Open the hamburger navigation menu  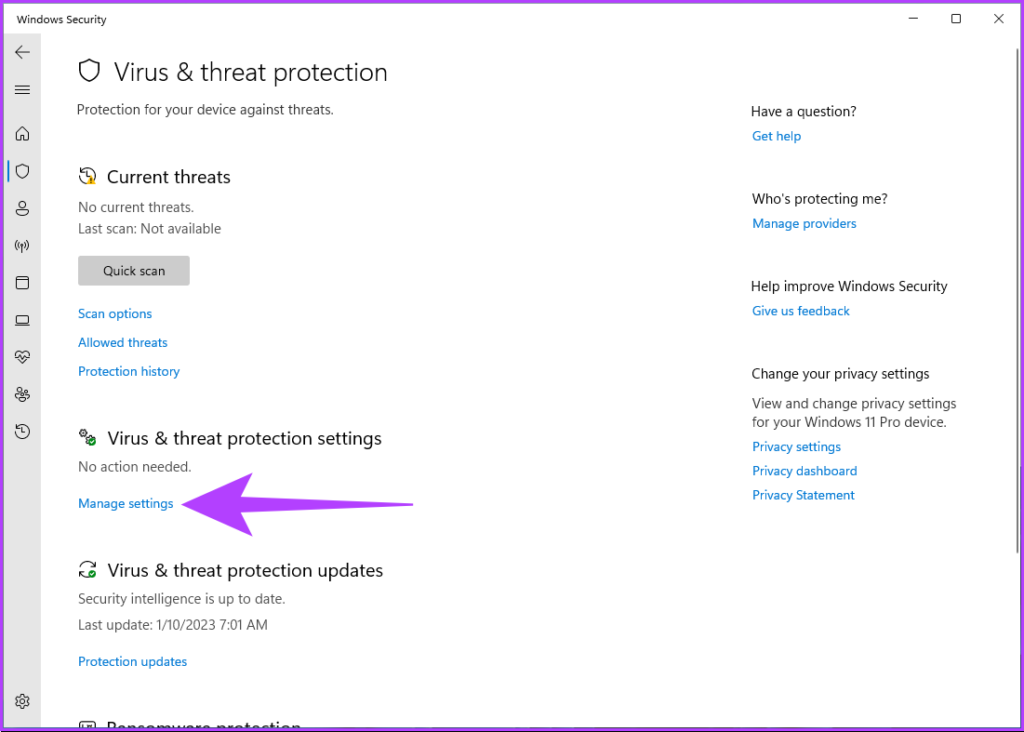(x=22, y=90)
